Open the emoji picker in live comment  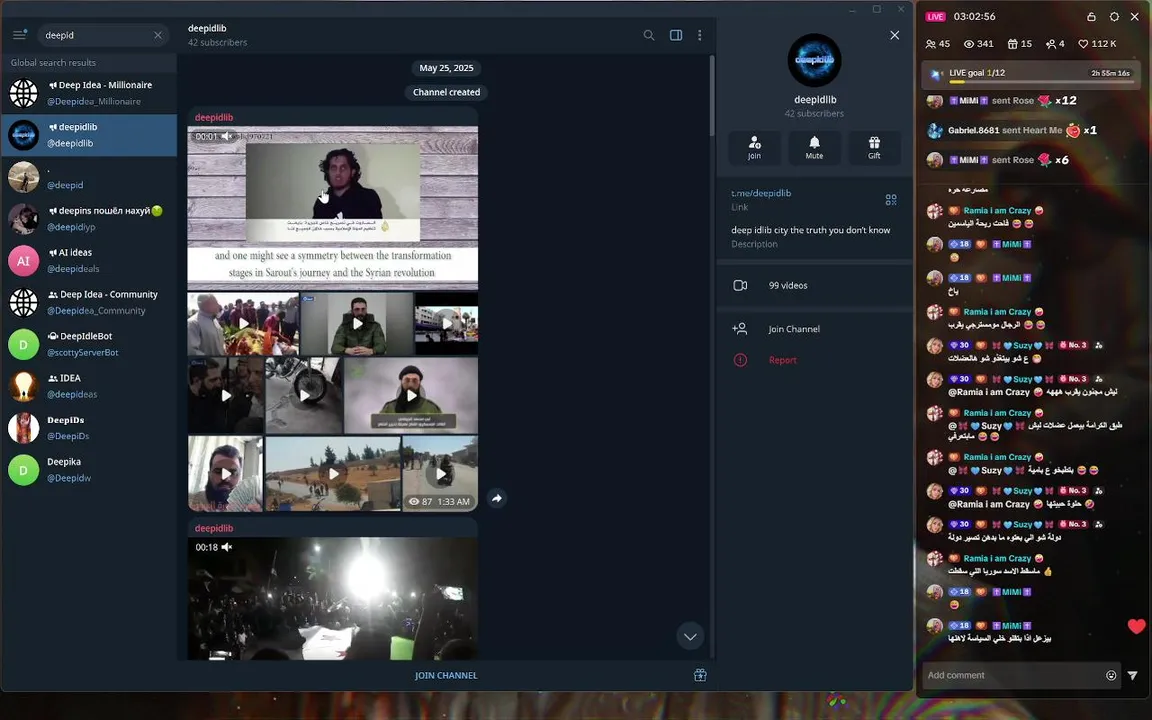click(1111, 675)
